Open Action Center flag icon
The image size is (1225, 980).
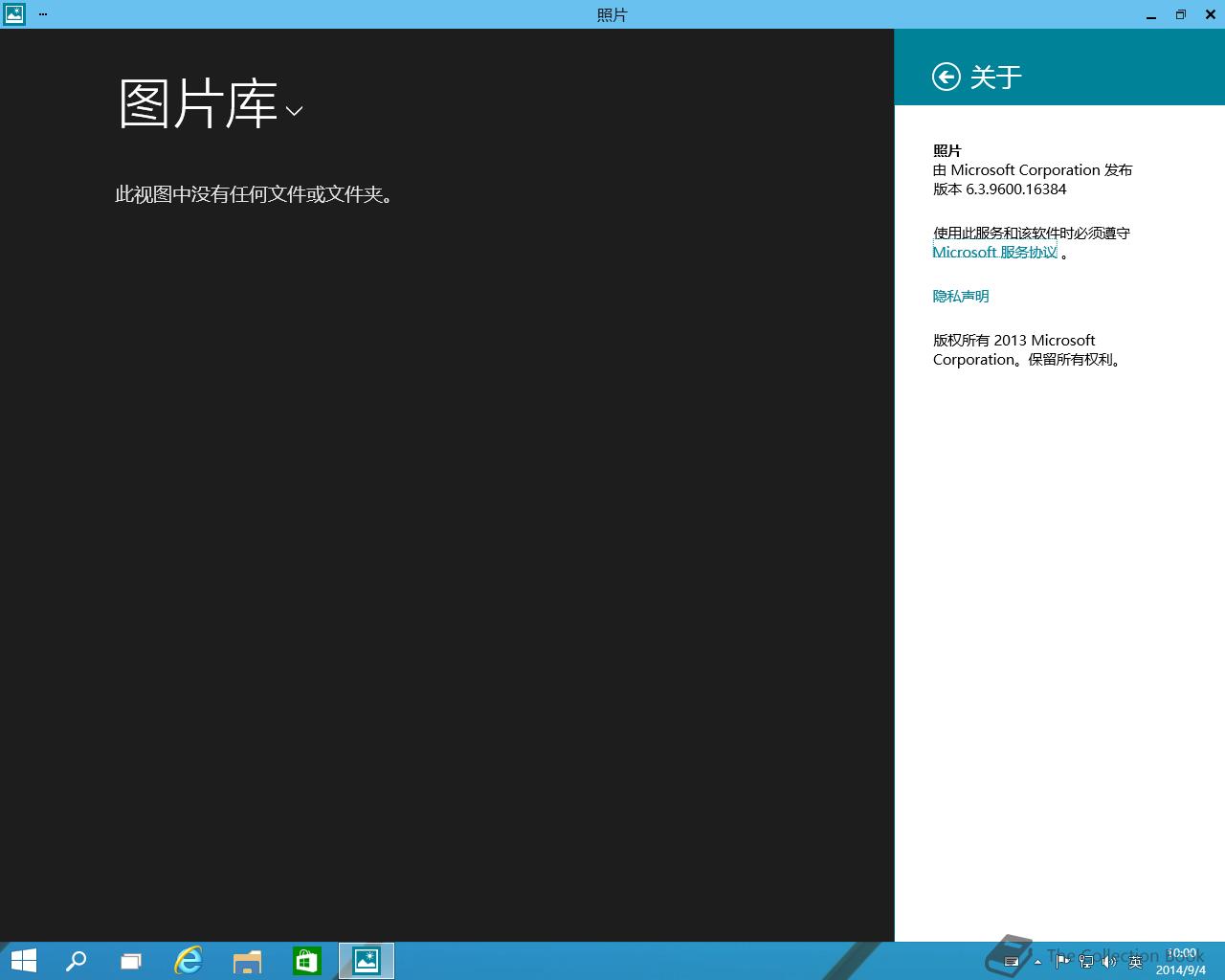(1062, 962)
